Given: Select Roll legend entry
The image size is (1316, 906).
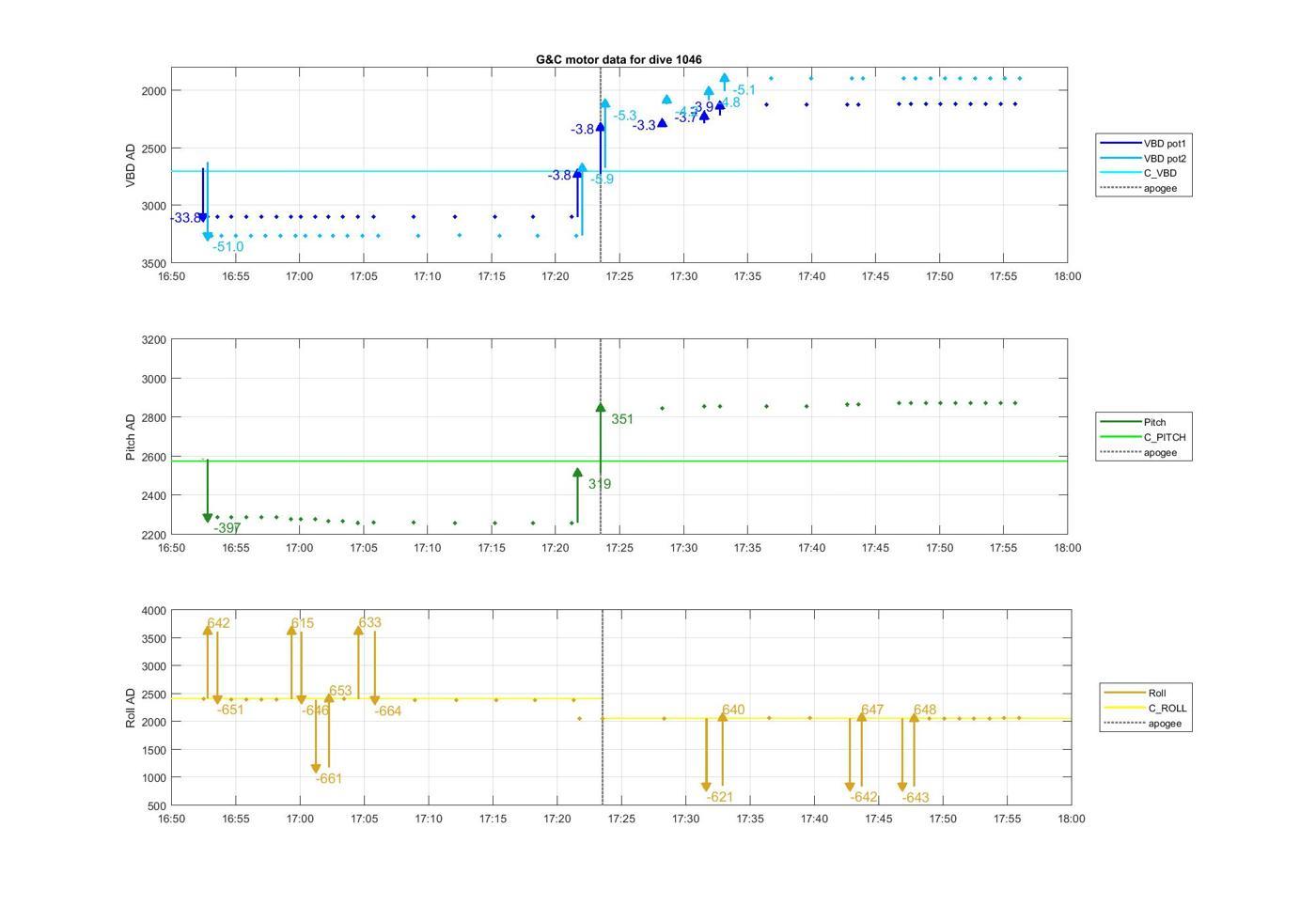Looking at the screenshot, I should (1135, 693).
